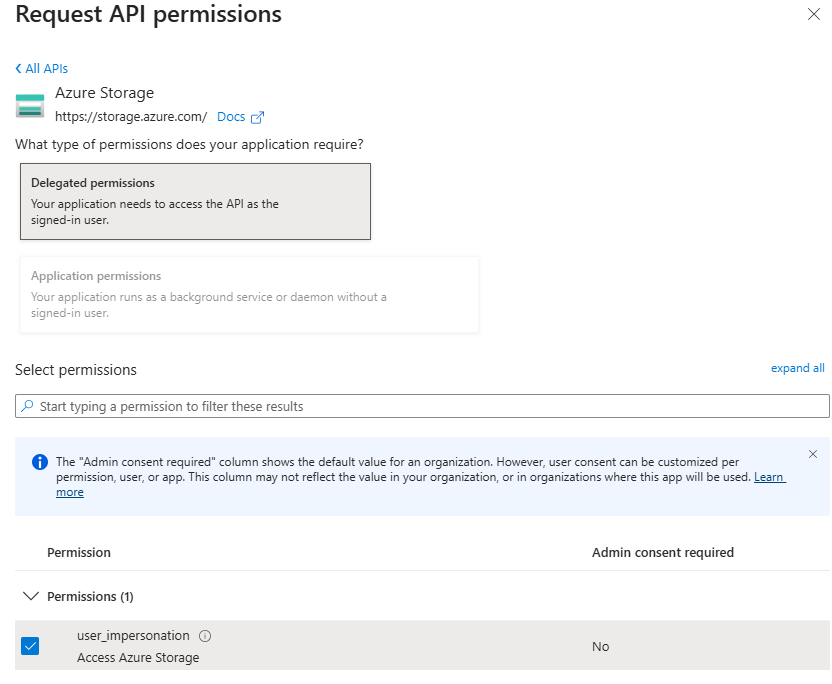
Task: Click the Azure Storage title text
Action: coord(105,93)
